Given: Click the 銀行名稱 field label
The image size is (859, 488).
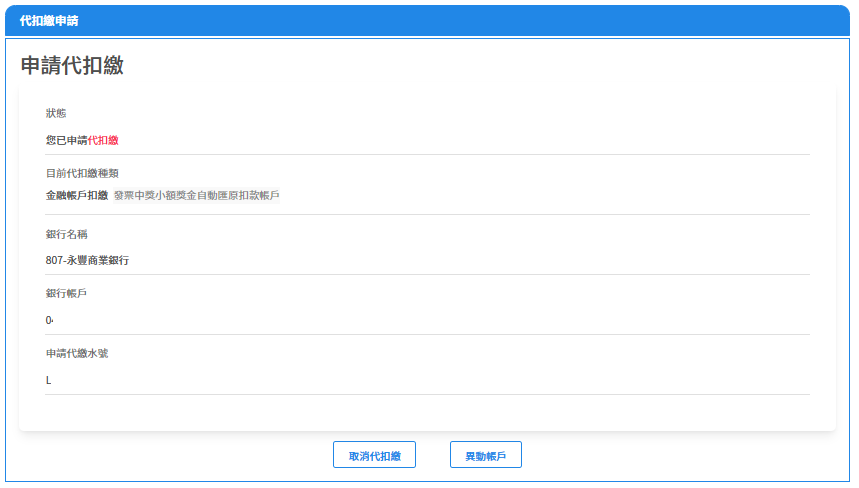Looking at the screenshot, I should coord(67,233).
